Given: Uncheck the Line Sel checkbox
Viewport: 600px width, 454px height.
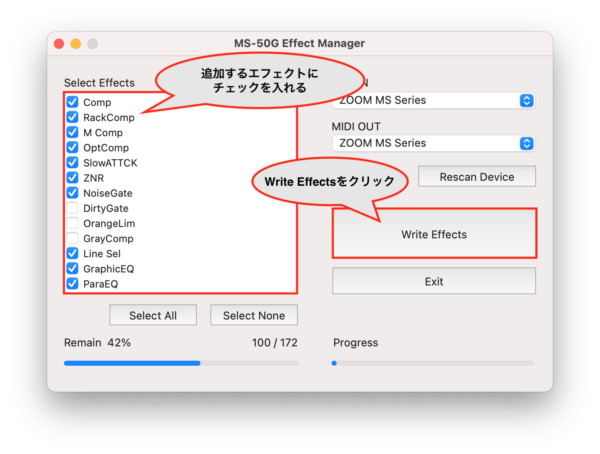Looking at the screenshot, I should pos(72,253).
